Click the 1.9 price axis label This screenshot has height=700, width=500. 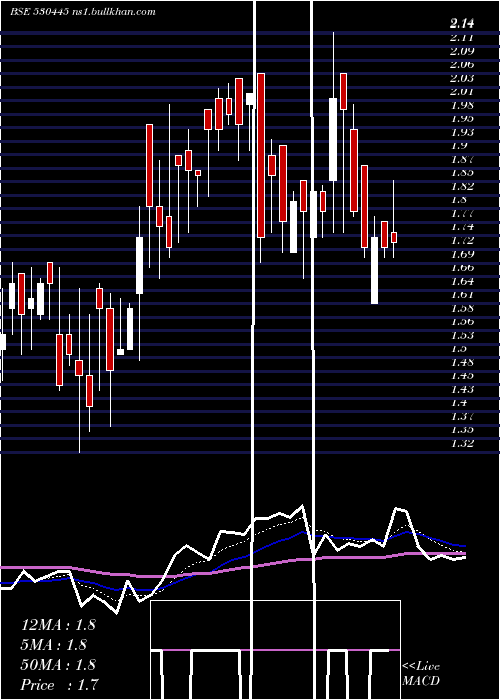point(458,146)
